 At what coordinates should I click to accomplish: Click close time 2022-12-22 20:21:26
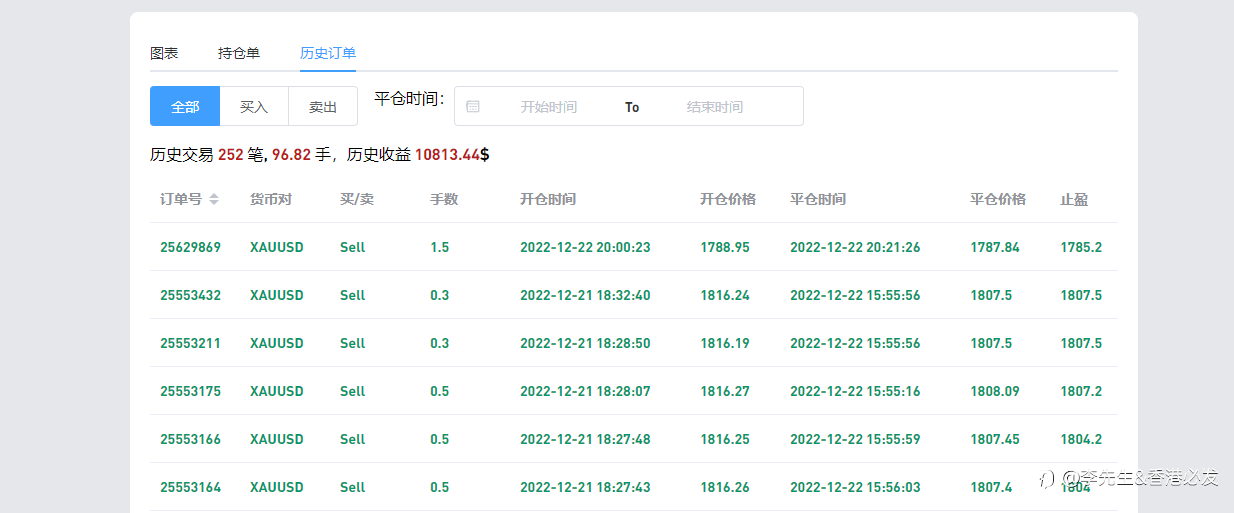coord(855,247)
